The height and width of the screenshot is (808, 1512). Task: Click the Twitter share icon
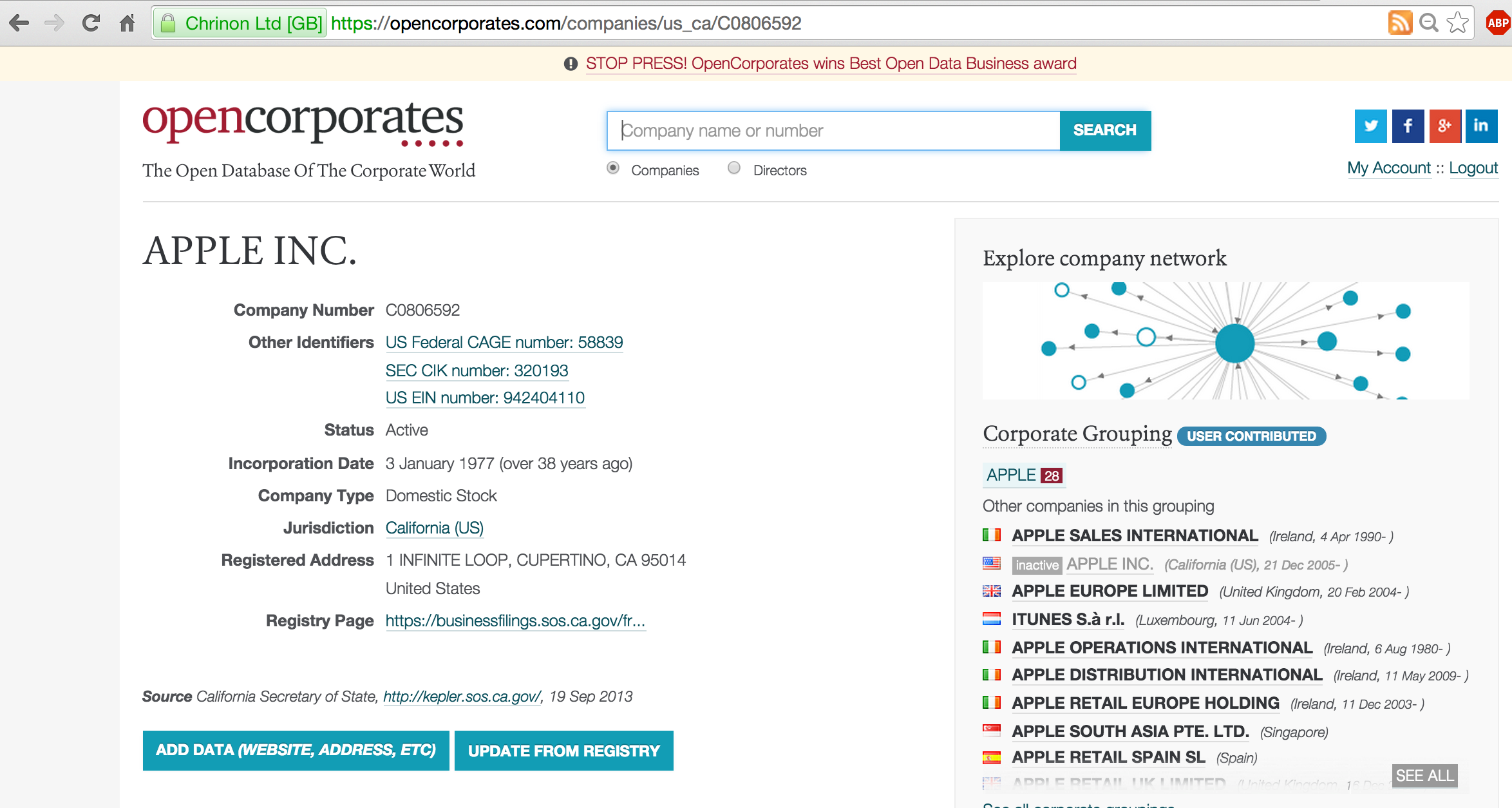1370,126
